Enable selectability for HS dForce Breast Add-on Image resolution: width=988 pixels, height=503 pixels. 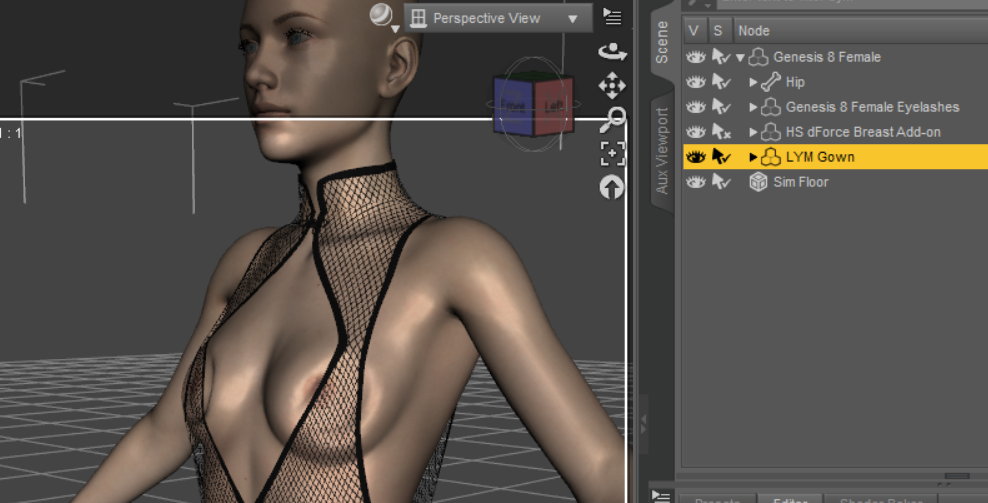pos(721,132)
